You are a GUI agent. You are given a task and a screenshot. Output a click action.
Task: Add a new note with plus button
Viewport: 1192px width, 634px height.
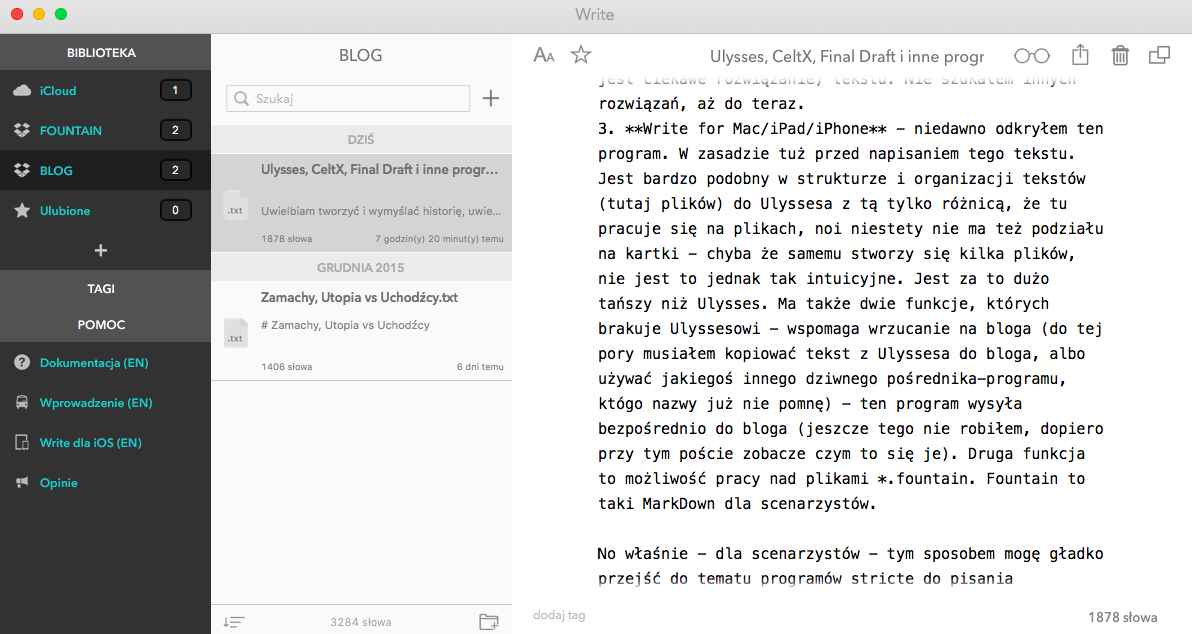coord(491,98)
